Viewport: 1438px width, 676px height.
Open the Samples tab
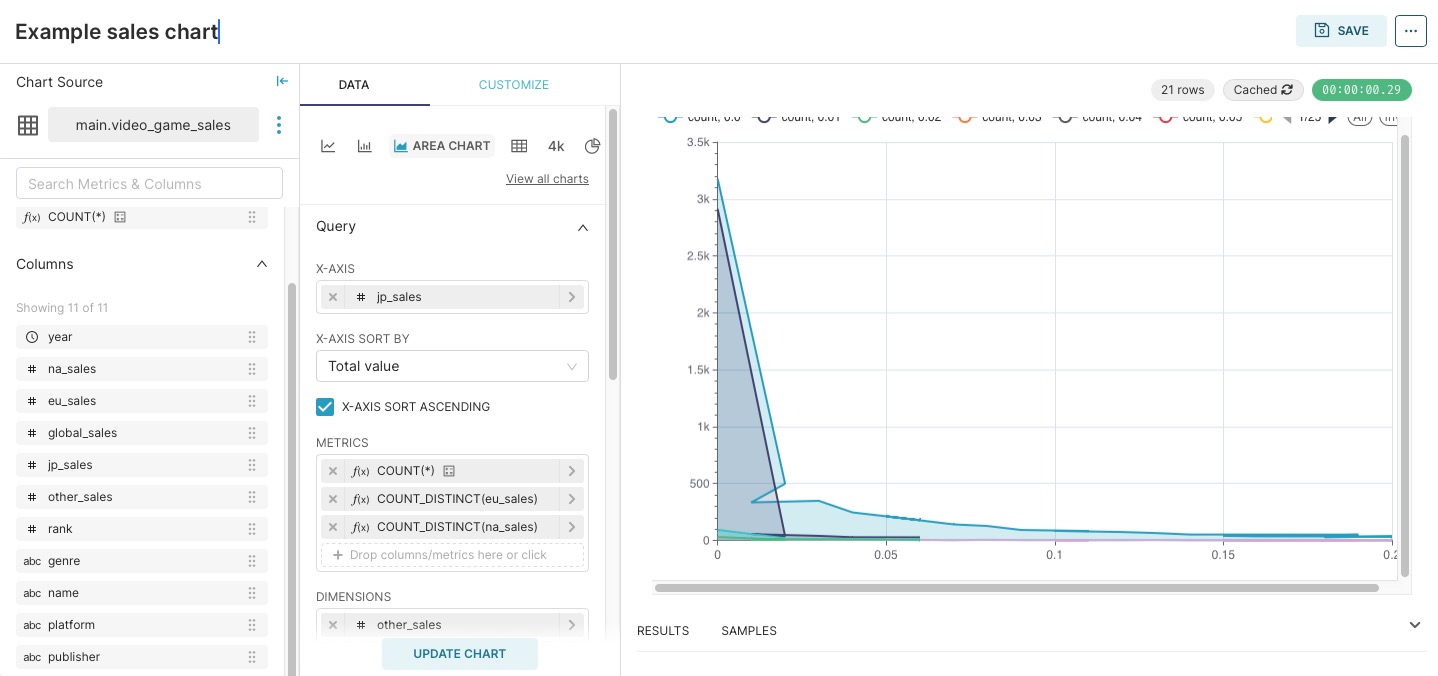click(748, 631)
